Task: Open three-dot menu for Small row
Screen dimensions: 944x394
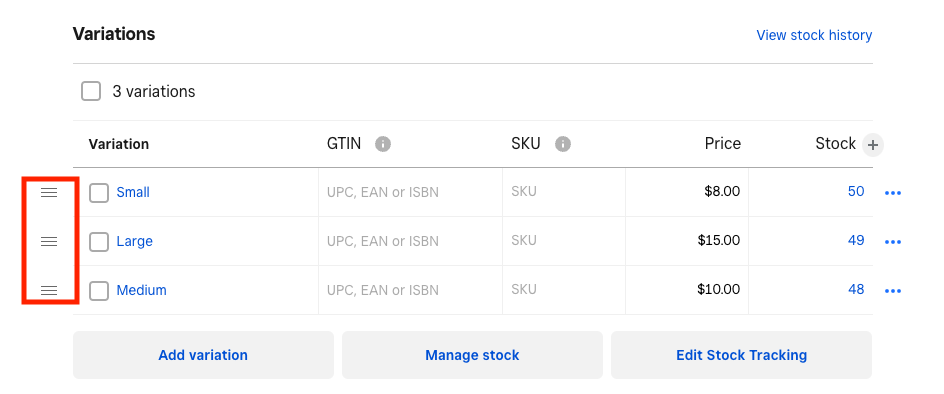Action: pos(892,193)
